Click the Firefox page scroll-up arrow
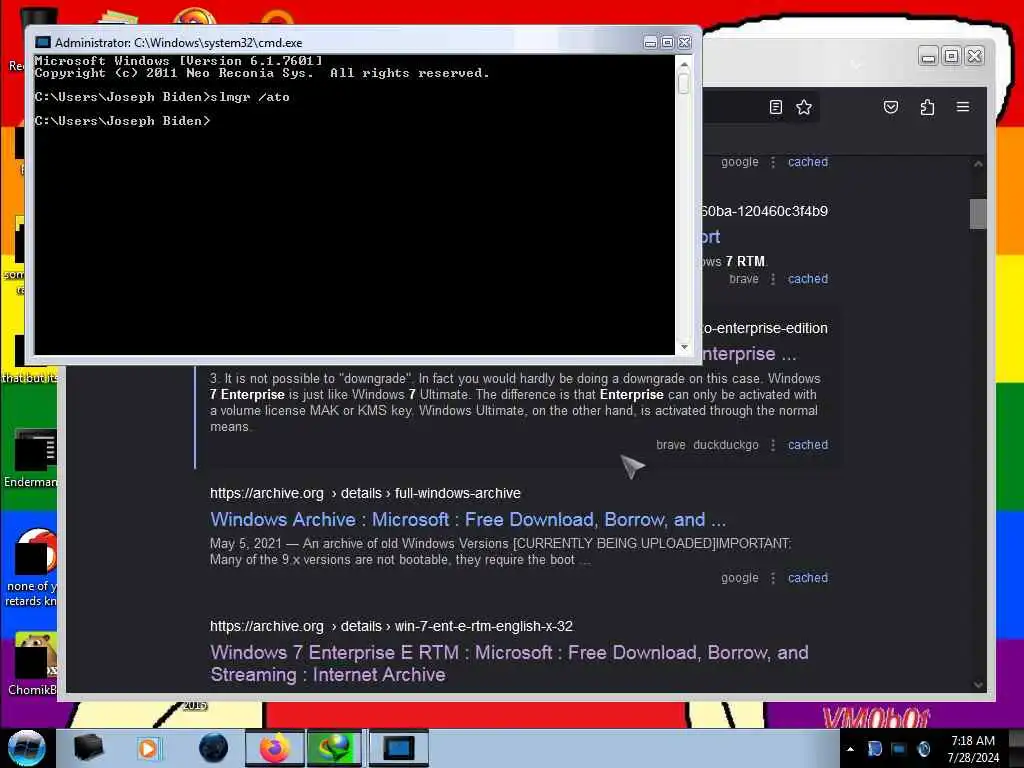The image size is (1024, 768). [978, 164]
